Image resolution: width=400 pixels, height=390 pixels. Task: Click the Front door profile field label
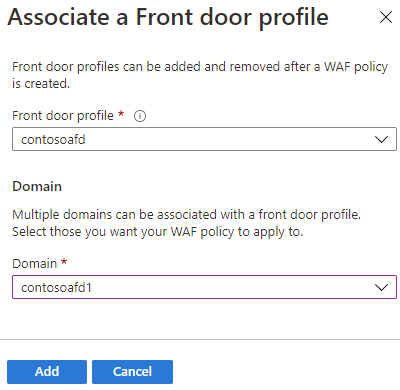click(63, 116)
